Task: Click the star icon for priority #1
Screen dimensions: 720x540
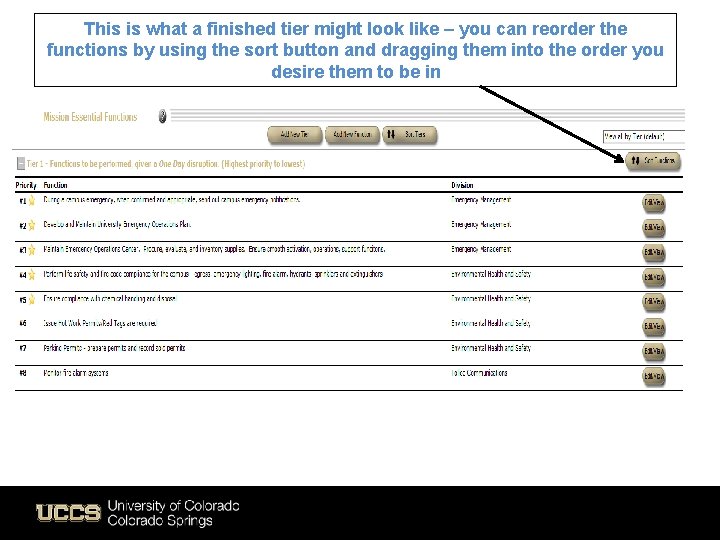Action: click(32, 201)
